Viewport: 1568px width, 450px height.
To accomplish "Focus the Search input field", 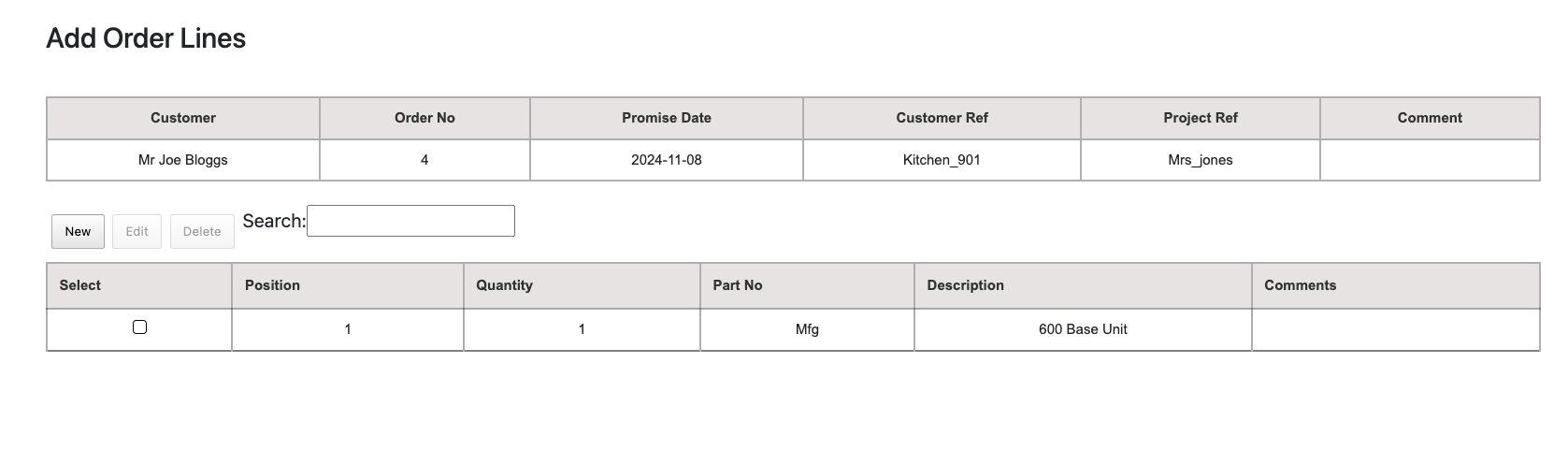I will pos(410,221).
